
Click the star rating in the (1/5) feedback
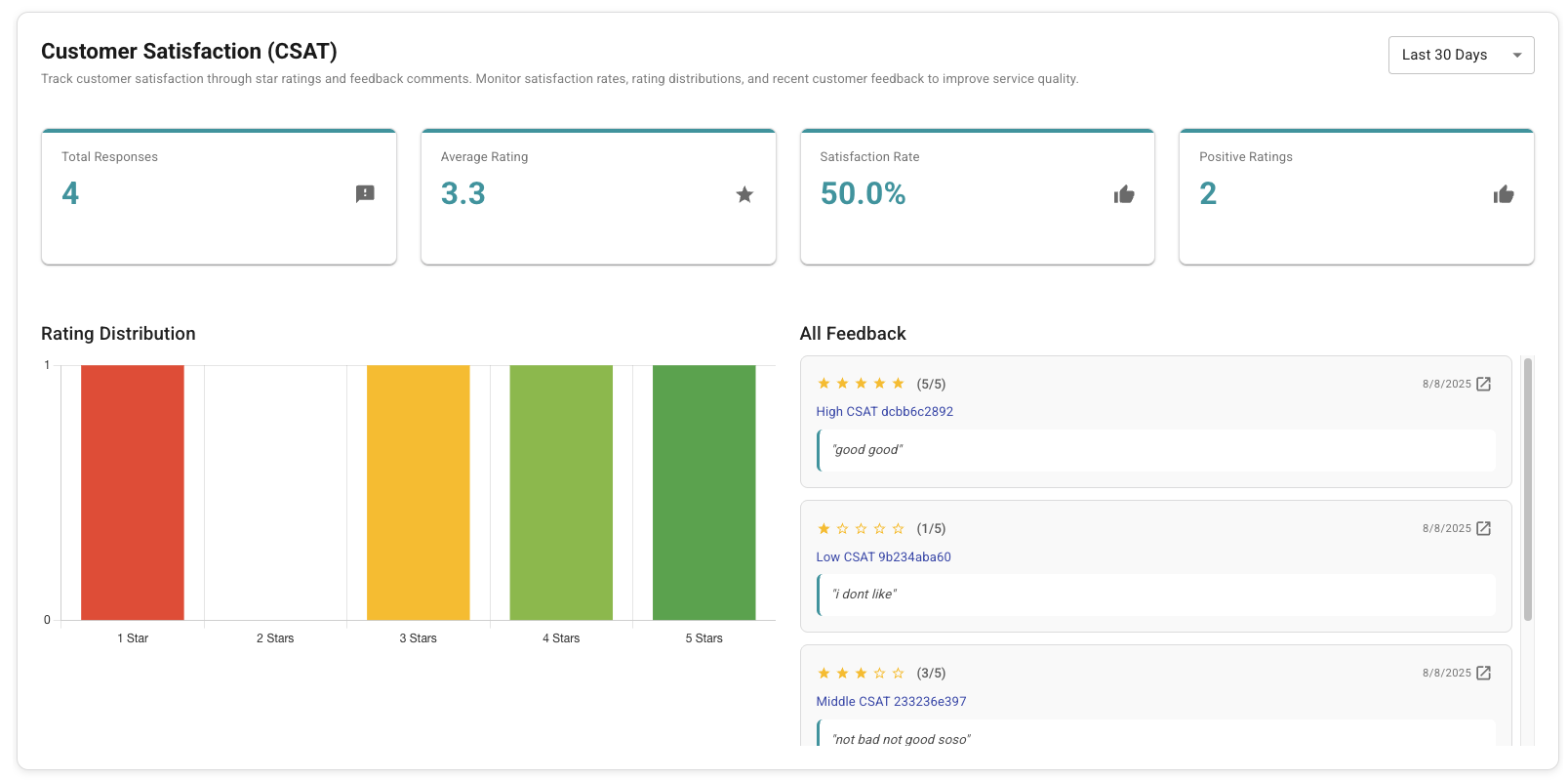click(x=861, y=528)
